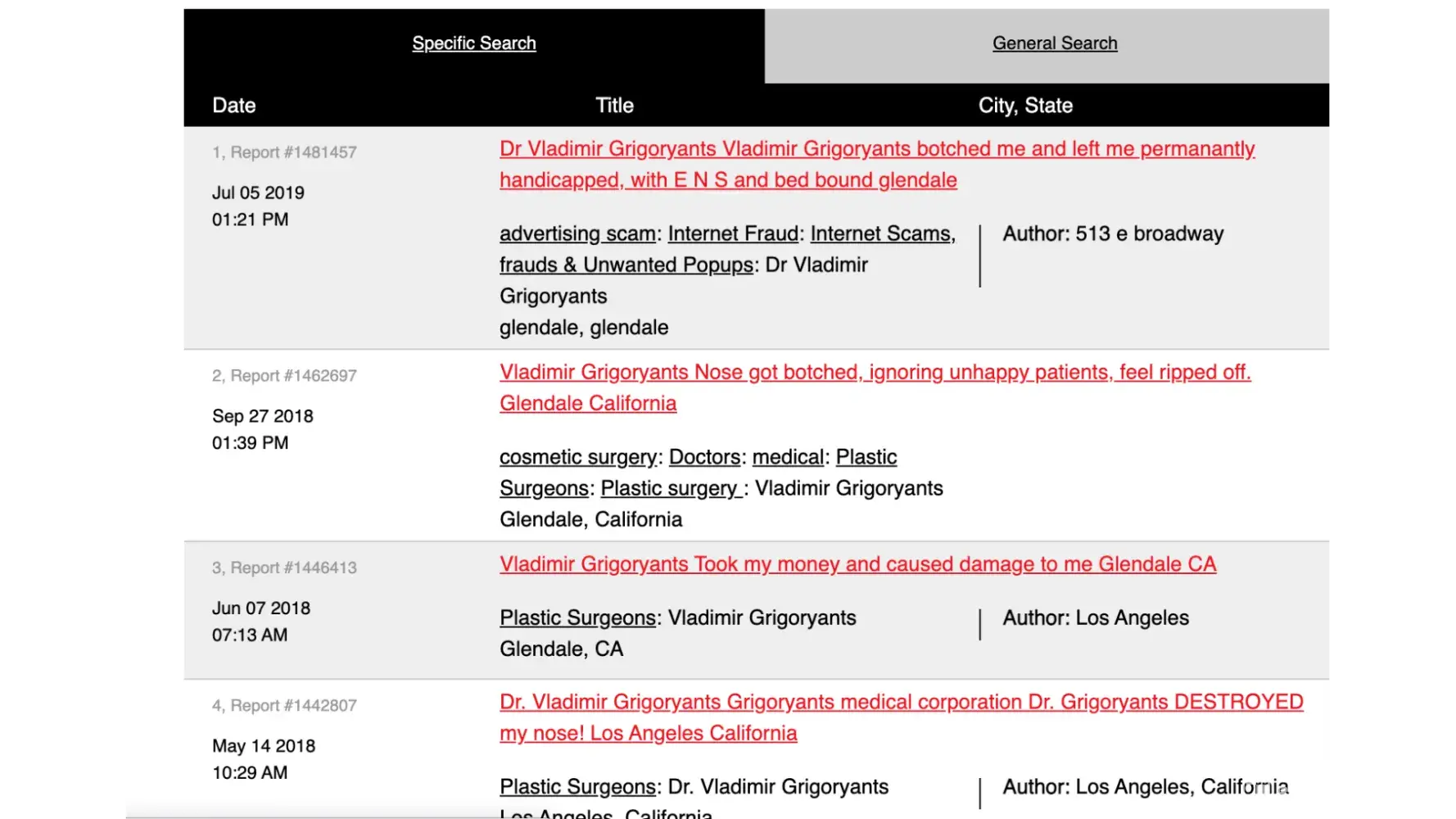Open report titled 'botched me and left me permanantly handicapped'
1456x819 pixels.
[876, 149]
